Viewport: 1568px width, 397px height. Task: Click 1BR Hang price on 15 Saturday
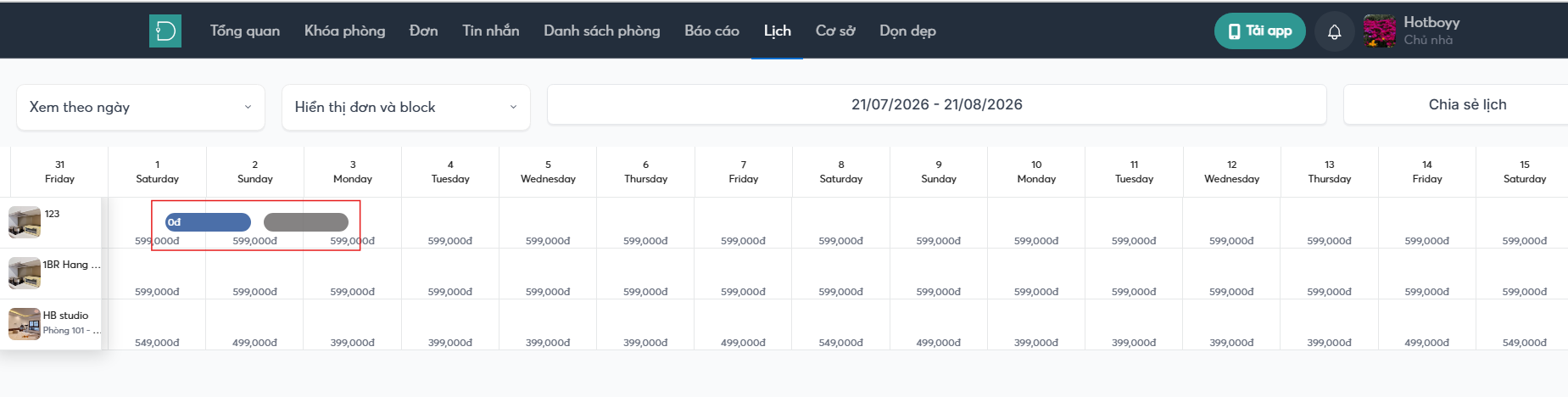[x=1525, y=292]
